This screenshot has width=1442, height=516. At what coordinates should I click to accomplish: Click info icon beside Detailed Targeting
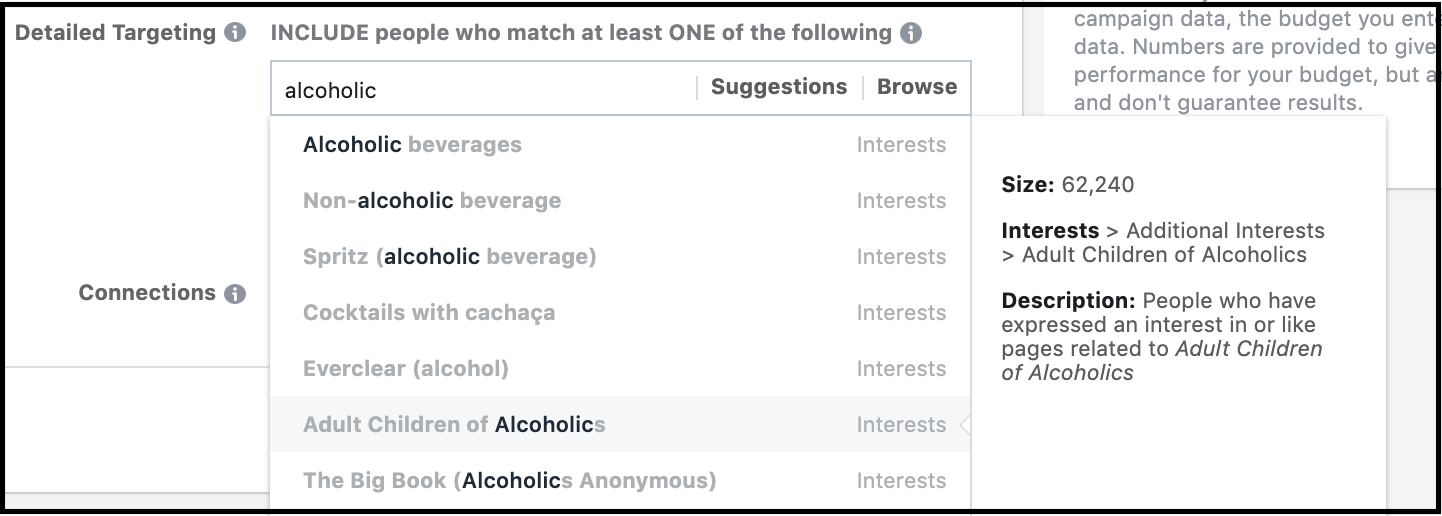[x=235, y=33]
